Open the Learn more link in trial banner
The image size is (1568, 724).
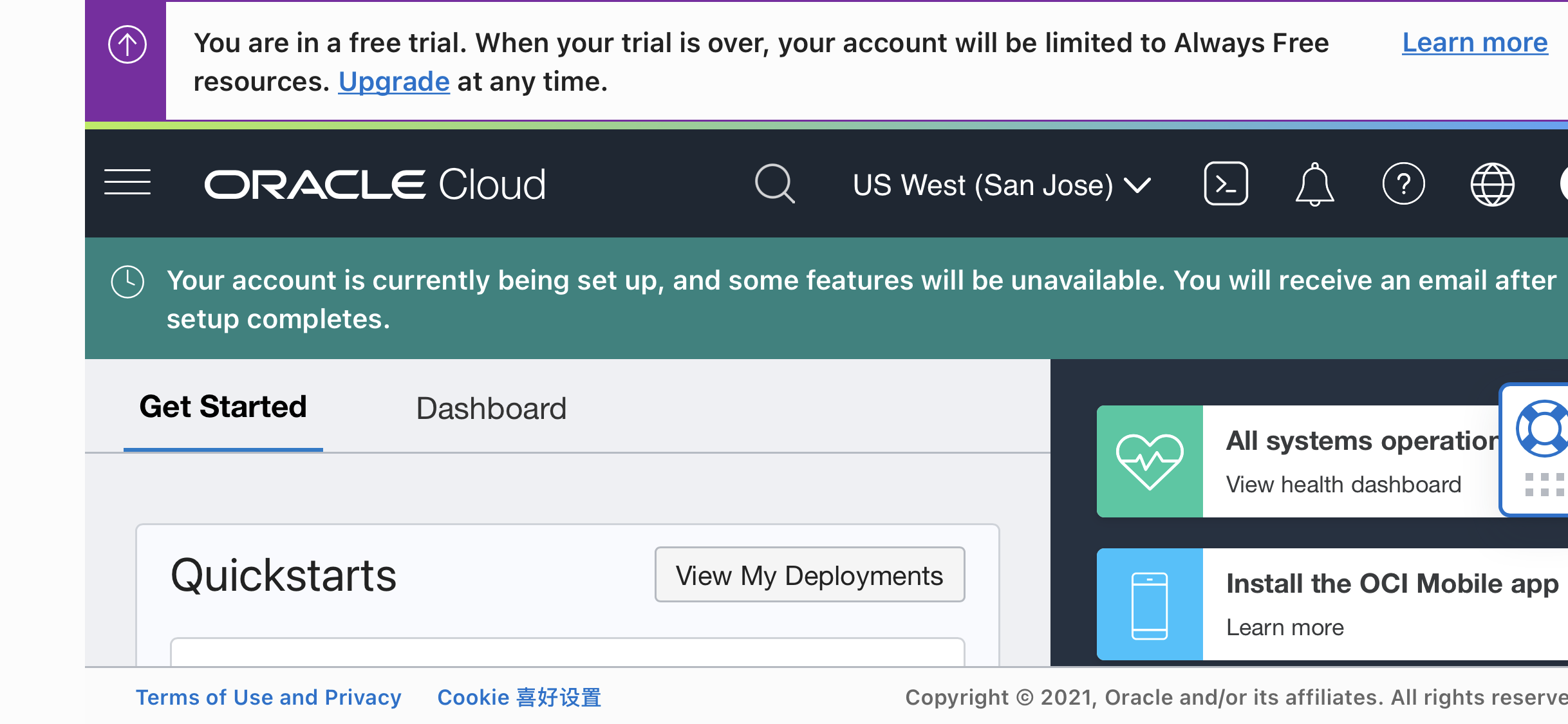pyautogui.click(x=1475, y=43)
